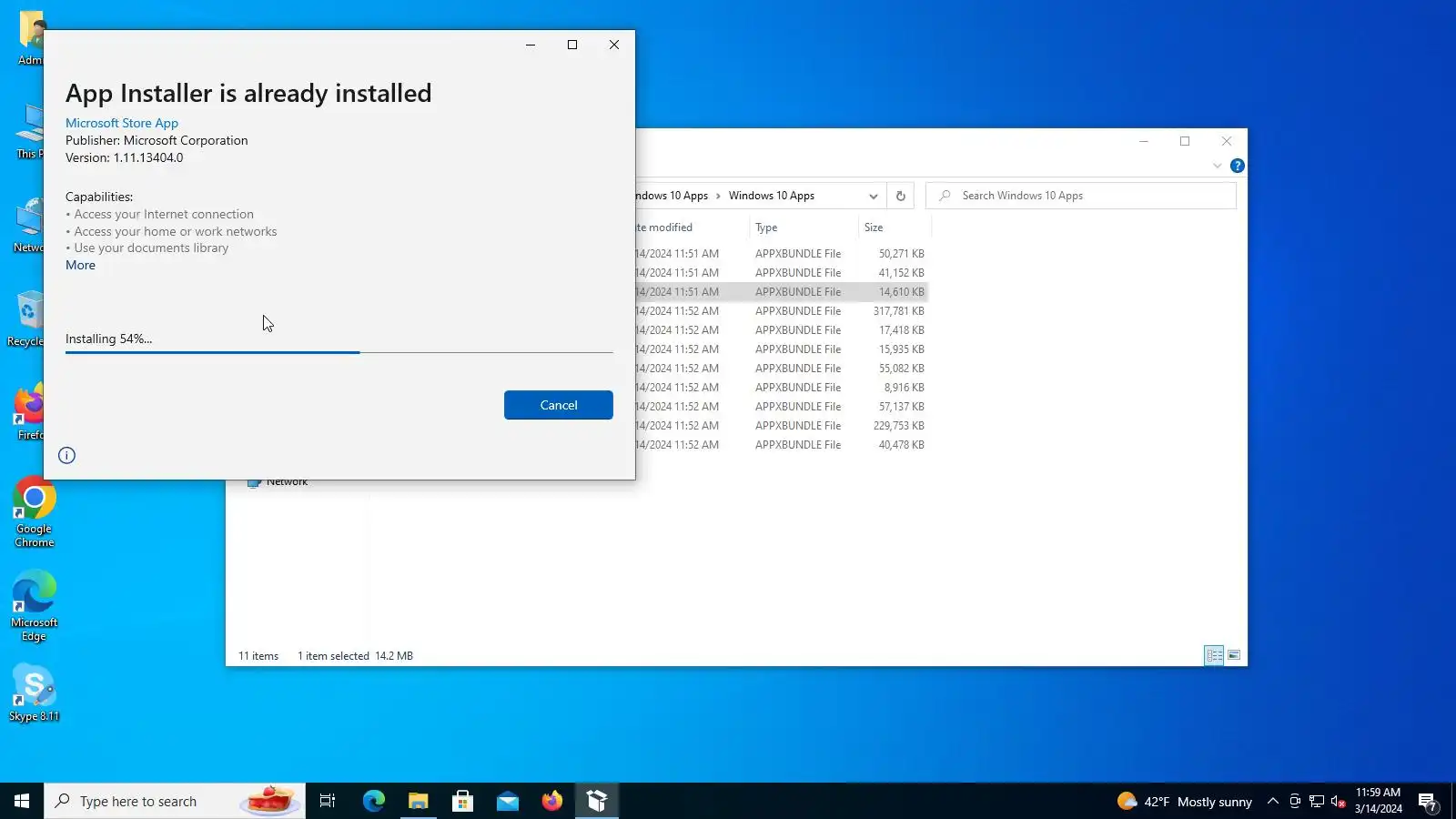
Task: Select the file sized 8,916 KB
Action: point(781,388)
